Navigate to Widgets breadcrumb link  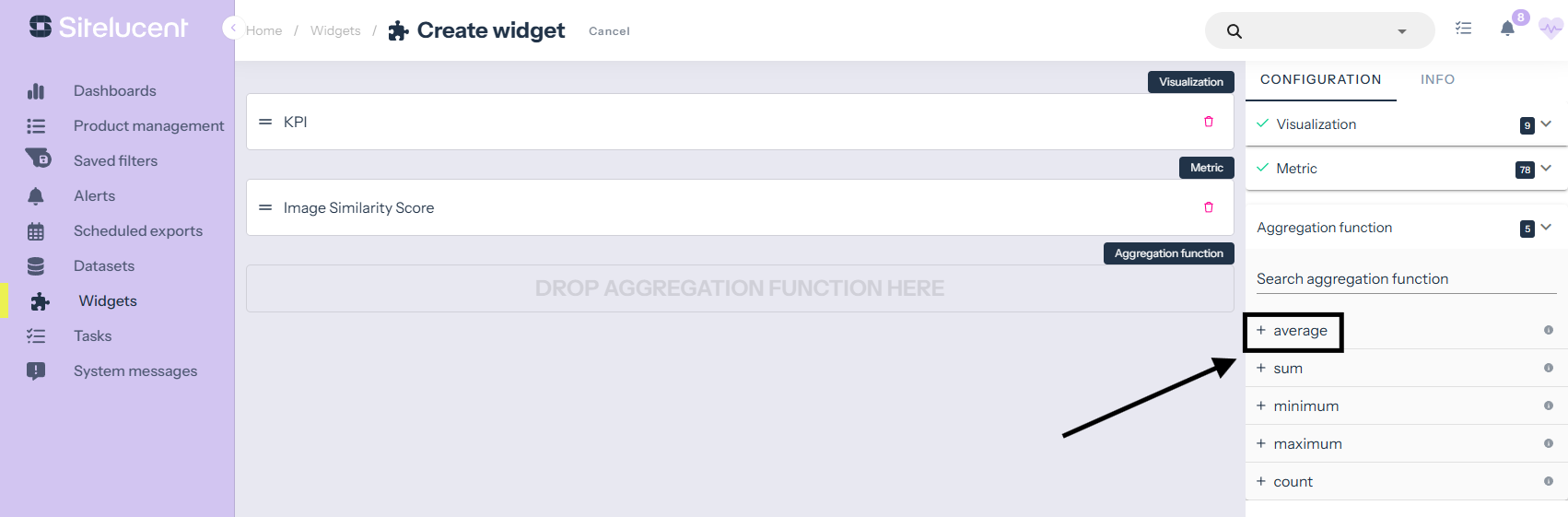click(x=335, y=30)
